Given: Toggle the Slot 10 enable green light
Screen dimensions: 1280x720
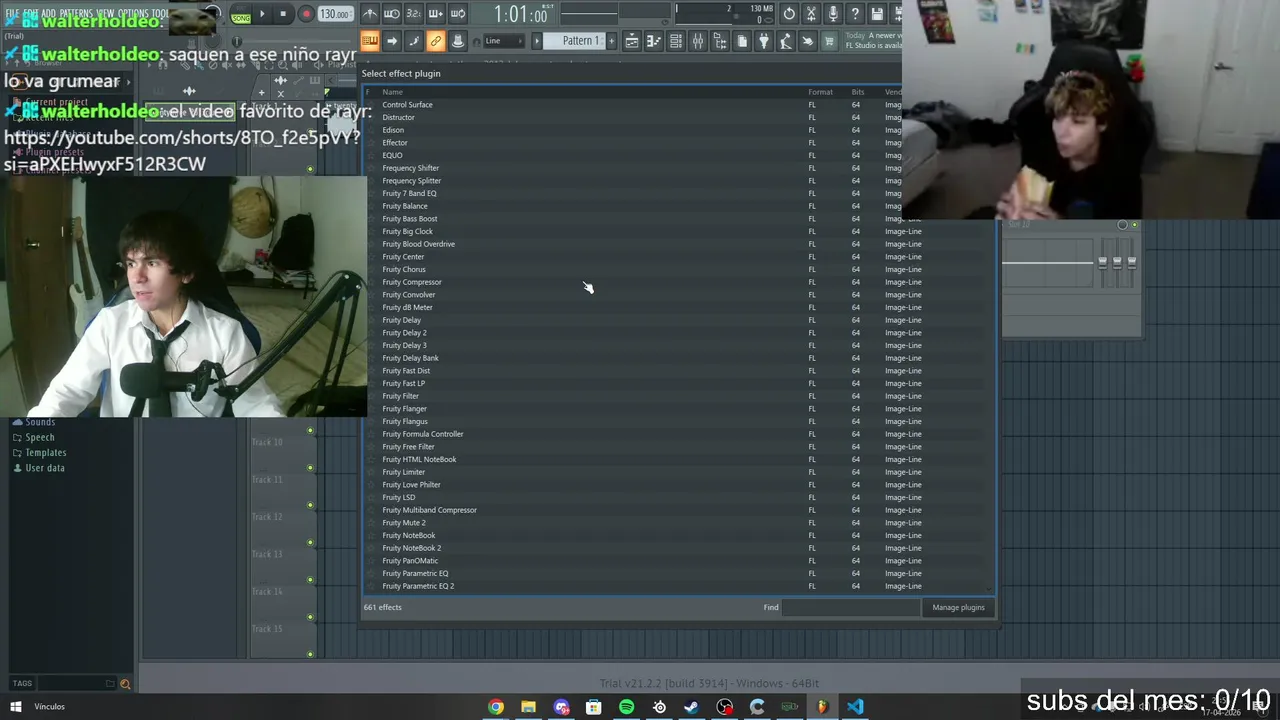Looking at the screenshot, I should click(1134, 225).
